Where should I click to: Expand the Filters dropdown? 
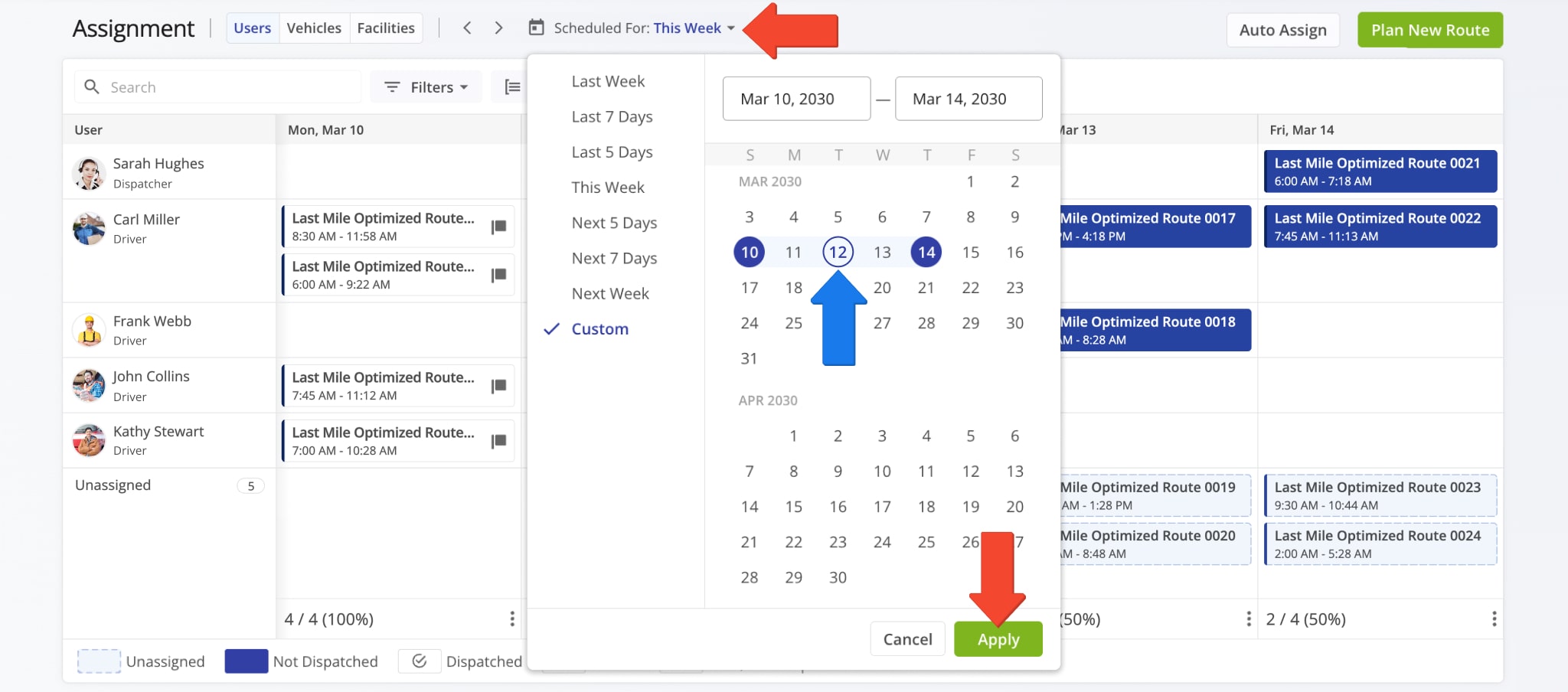pos(426,86)
